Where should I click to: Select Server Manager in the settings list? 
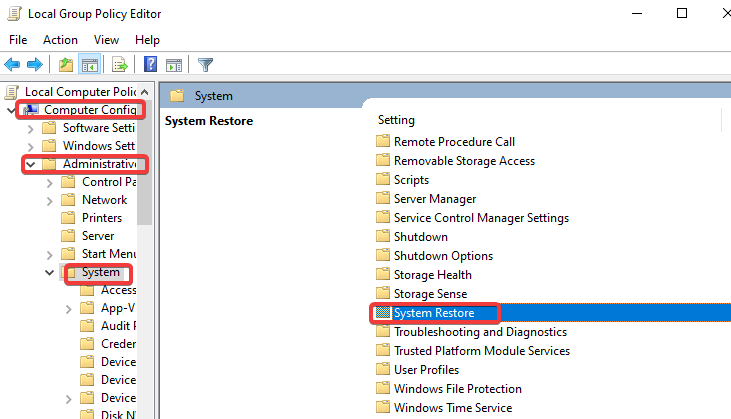tap(435, 199)
